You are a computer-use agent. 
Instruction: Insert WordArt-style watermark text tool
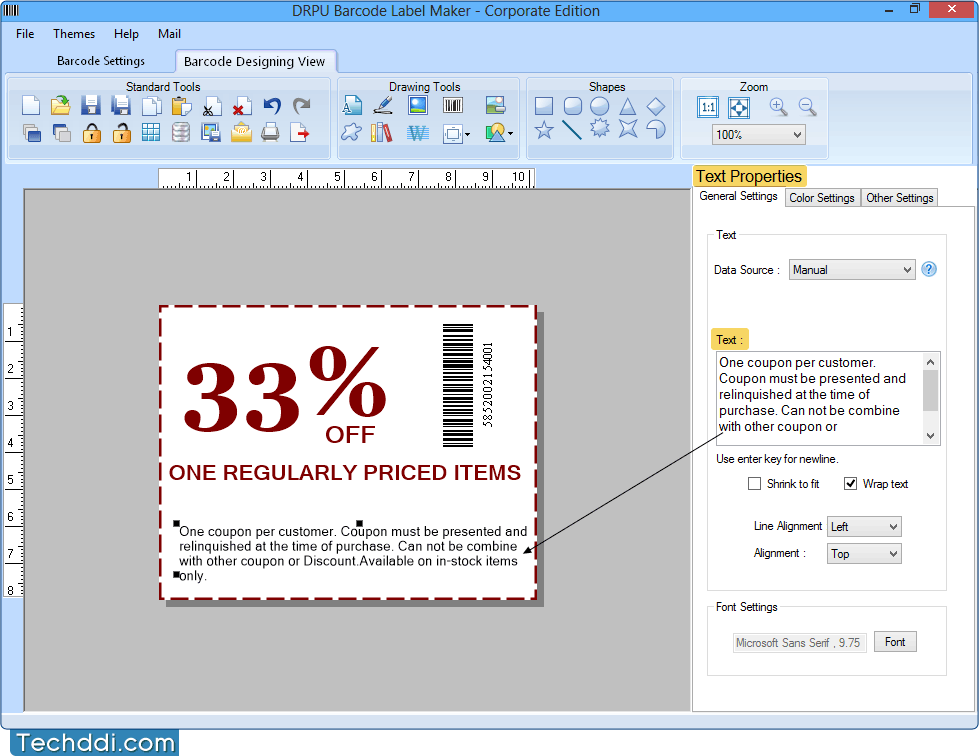coord(418,133)
